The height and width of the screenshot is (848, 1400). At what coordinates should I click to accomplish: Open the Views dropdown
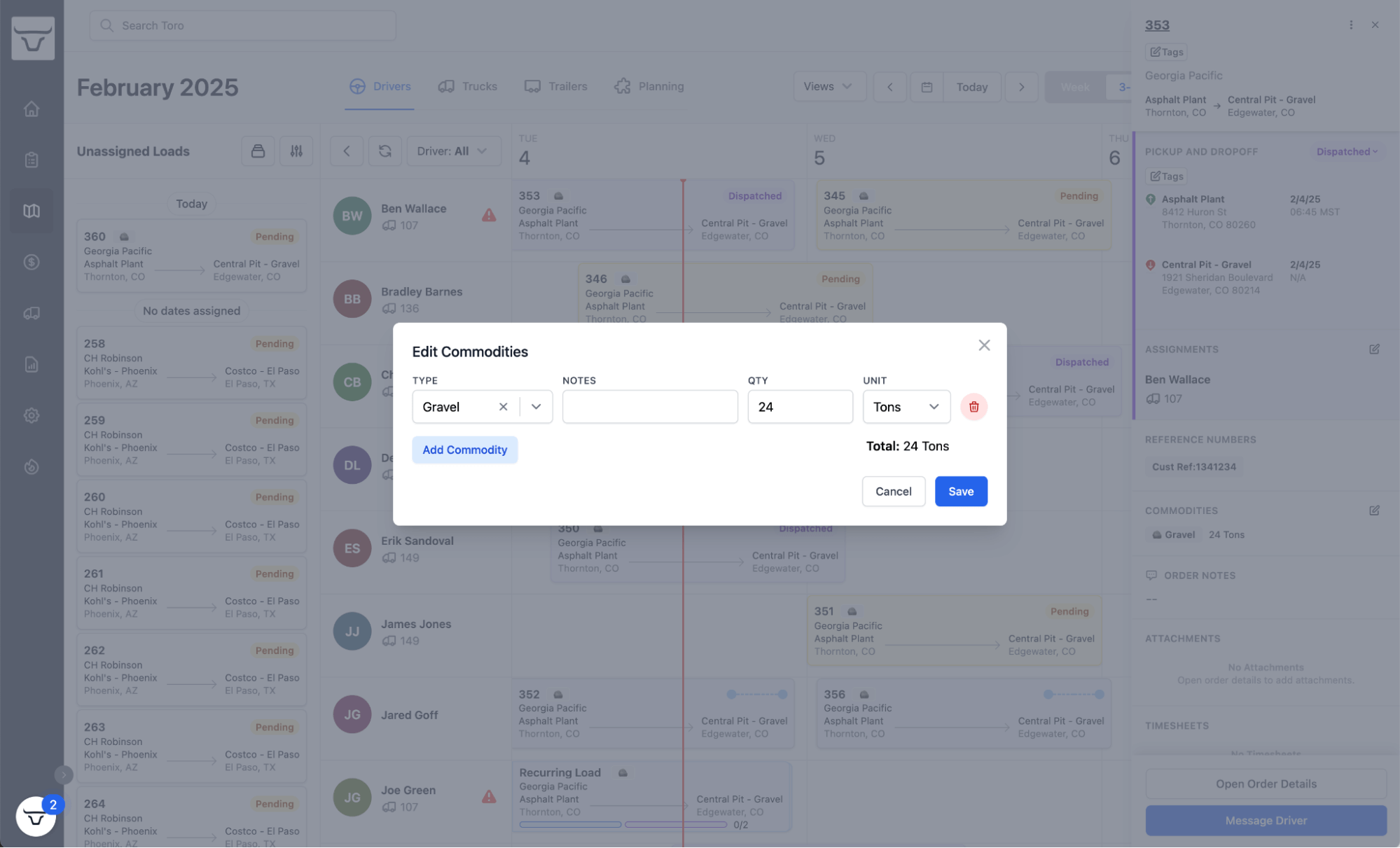pyautogui.click(x=829, y=87)
